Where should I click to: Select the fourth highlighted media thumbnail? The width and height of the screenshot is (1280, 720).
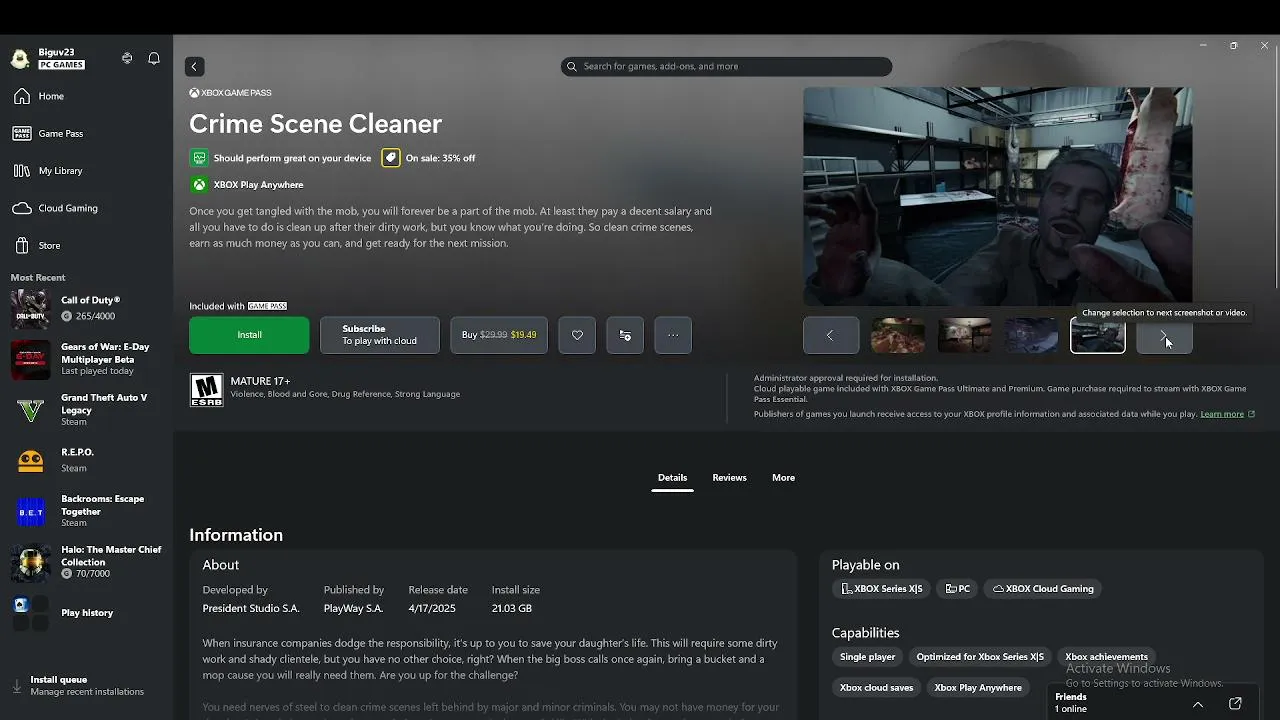[x=1098, y=336]
